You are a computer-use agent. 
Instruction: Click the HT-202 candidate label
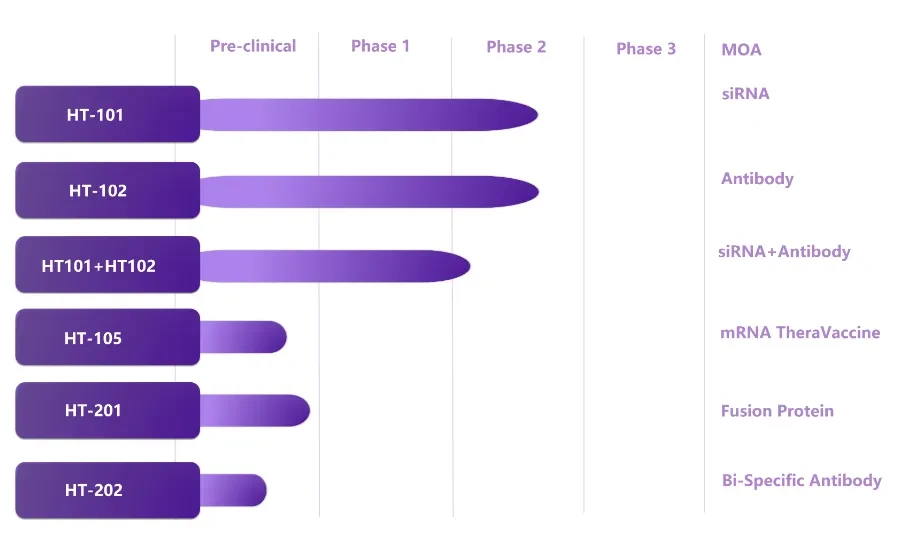pyautogui.click(x=108, y=490)
